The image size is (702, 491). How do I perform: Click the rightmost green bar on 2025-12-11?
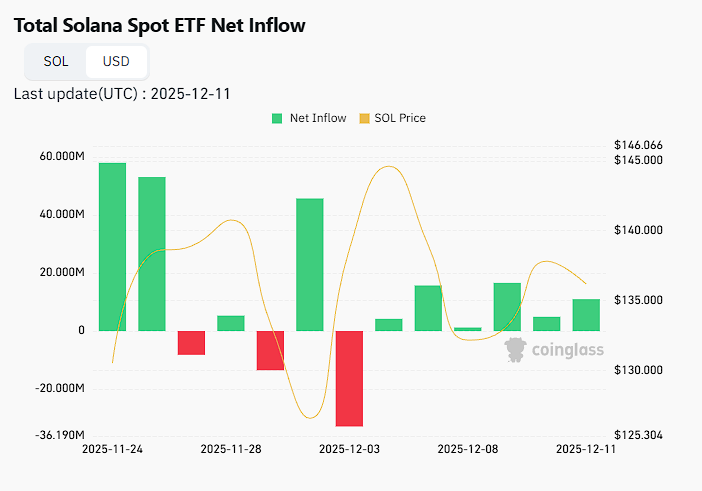[x=586, y=314]
